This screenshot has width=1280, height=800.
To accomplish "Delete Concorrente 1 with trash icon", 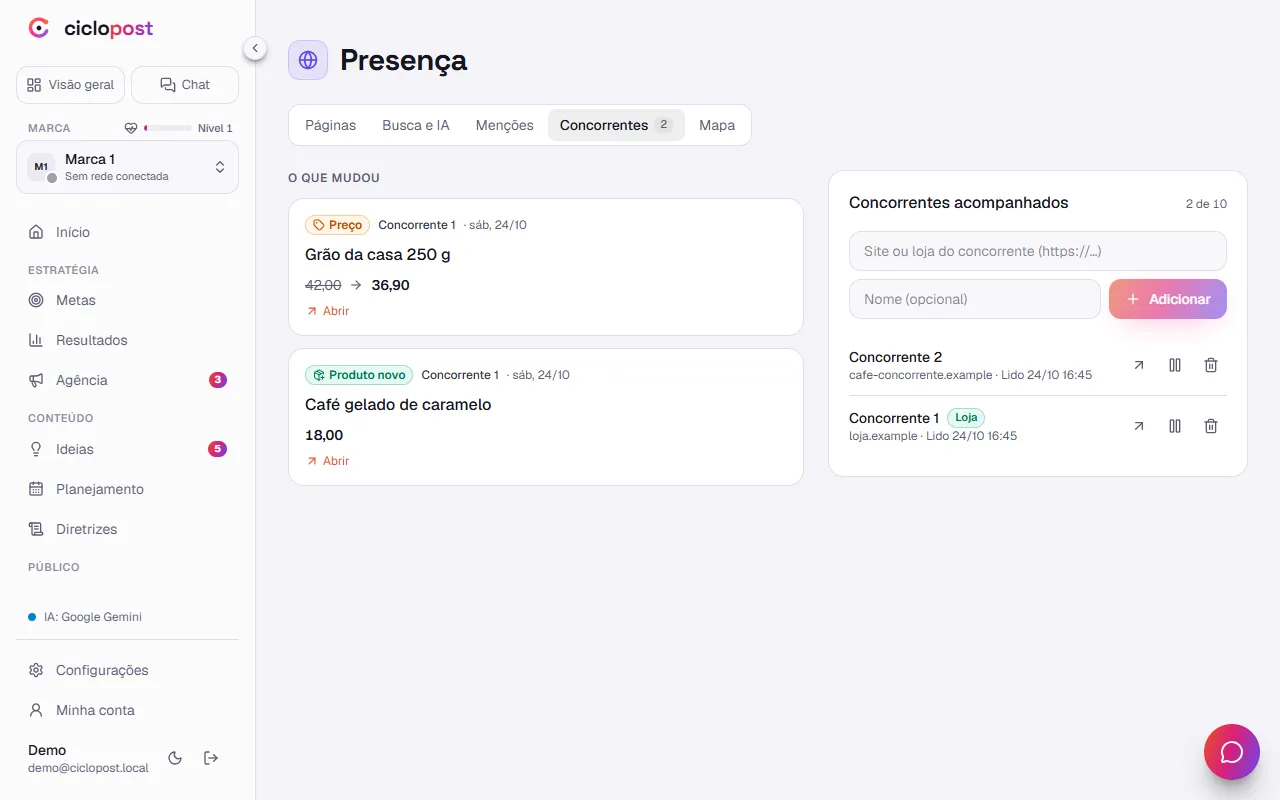I will coord(1211,426).
